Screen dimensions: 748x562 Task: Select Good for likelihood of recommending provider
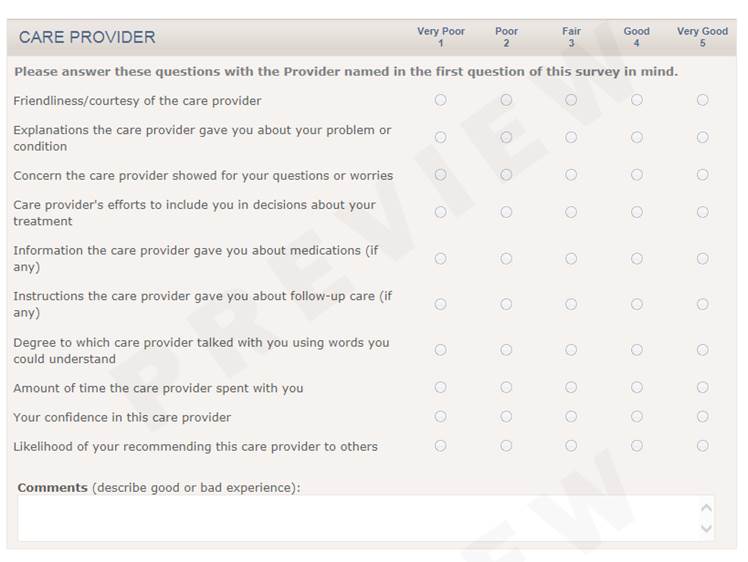point(637,446)
